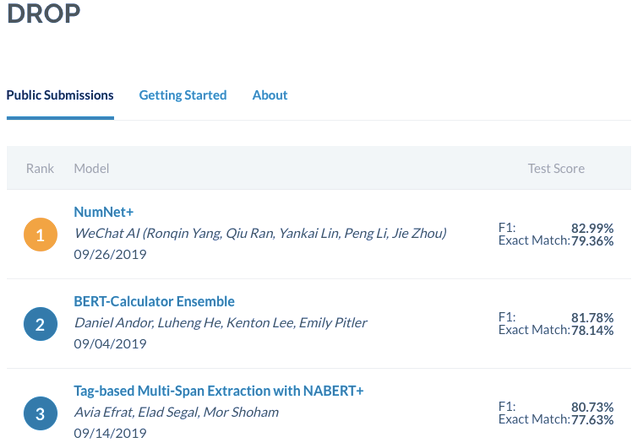The image size is (638, 448).
Task: Click the 09/26/2019 submission date
Action: pos(110,254)
